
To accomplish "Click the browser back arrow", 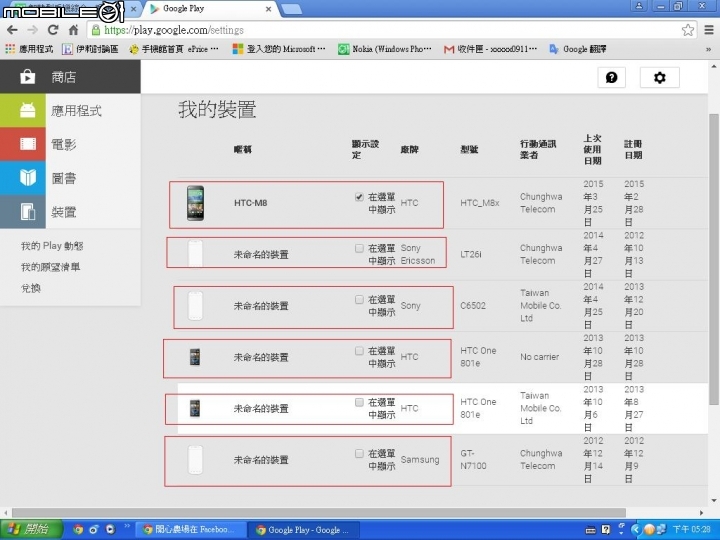I will coord(12,30).
